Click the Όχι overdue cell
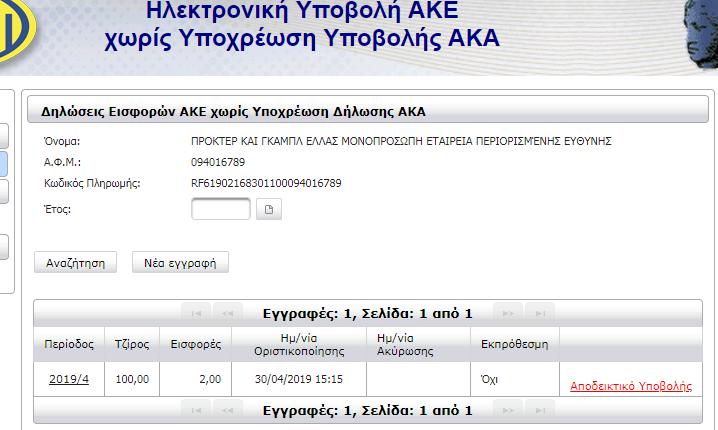This screenshot has height=430, width=718. (515, 379)
